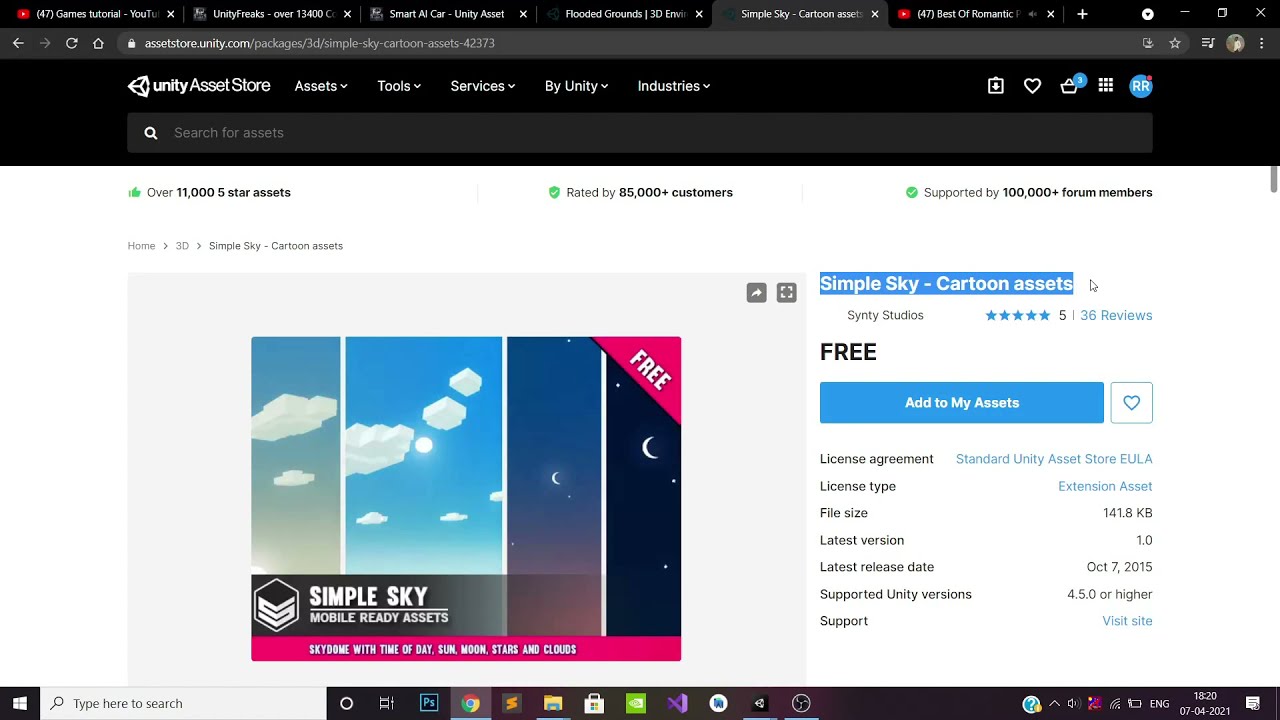Open Windows Start menu
This screenshot has width=1280, height=720.
click(20, 703)
